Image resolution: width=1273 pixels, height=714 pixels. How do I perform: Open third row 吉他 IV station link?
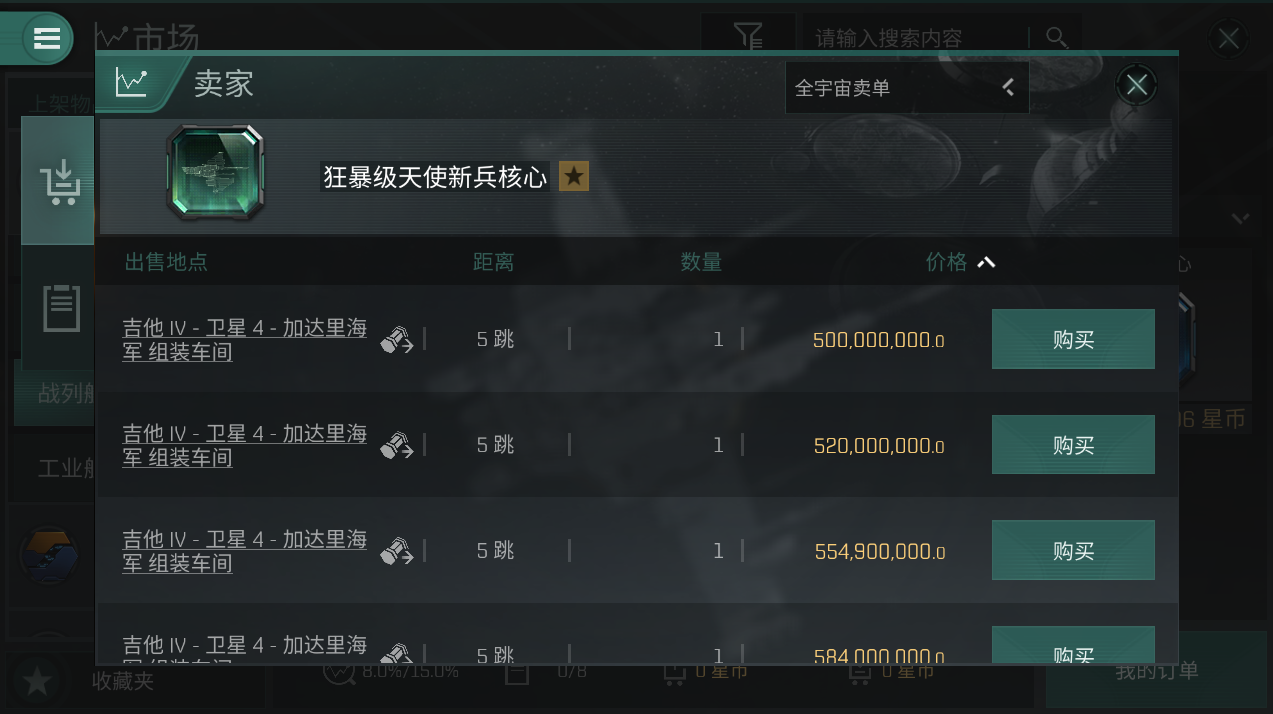[245, 551]
